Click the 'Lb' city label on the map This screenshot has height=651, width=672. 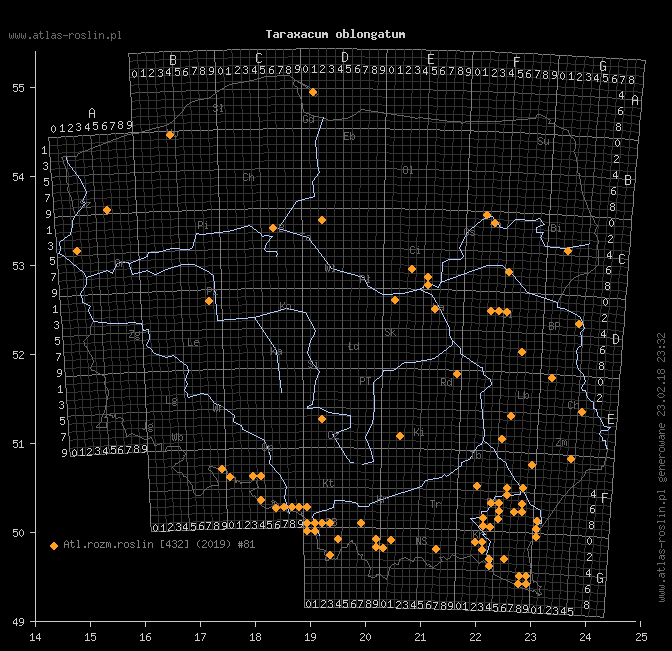pos(523,396)
